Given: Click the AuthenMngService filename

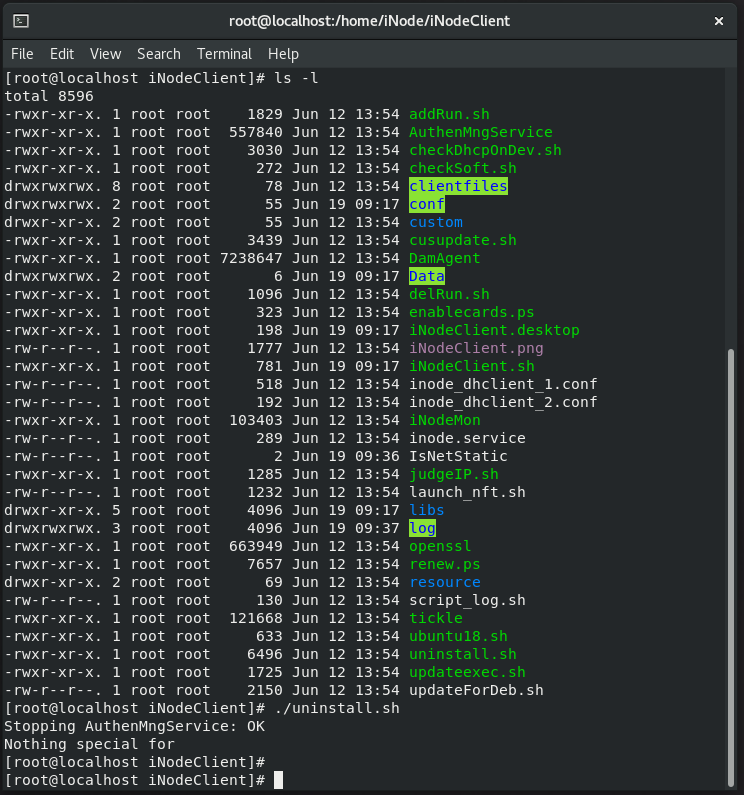Looking at the screenshot, I should pos(481,132).
